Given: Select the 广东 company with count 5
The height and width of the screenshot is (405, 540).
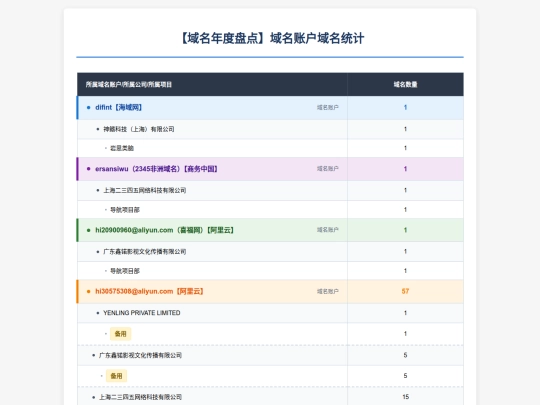Looking at the screenshot, I should point(140,355).
